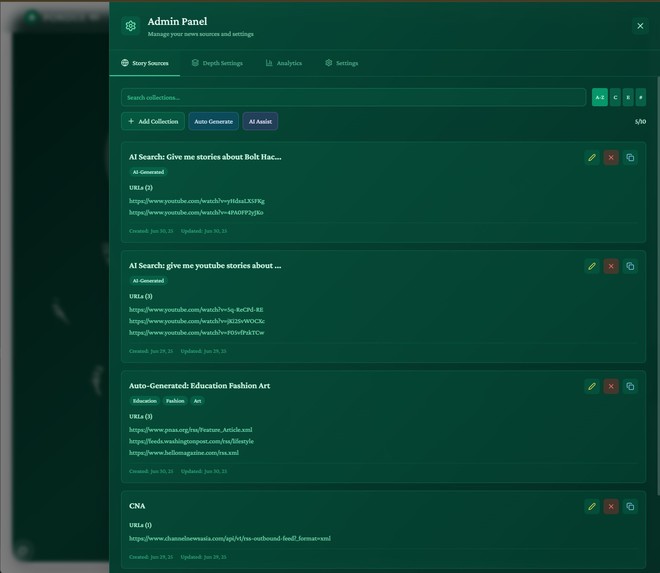The width and height of the screenshot is (660, 573).
Task: Click the 'URLs (2)' label
Action: pyautogui.click(x=141, y=187)
